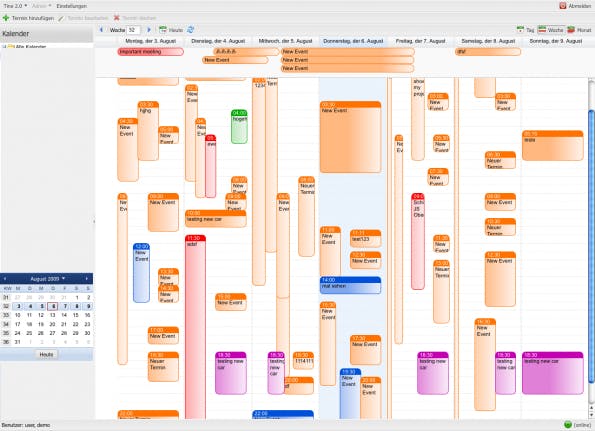
Task: Select the blue 14:00 event on Thursday
Action: [350, 285]
